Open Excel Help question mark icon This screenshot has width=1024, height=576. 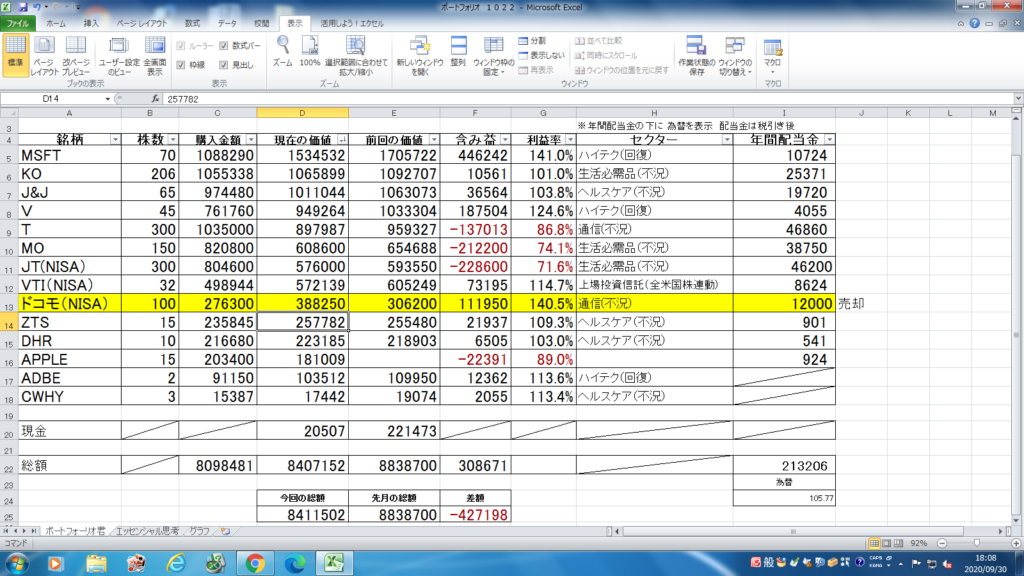(974, 23)
